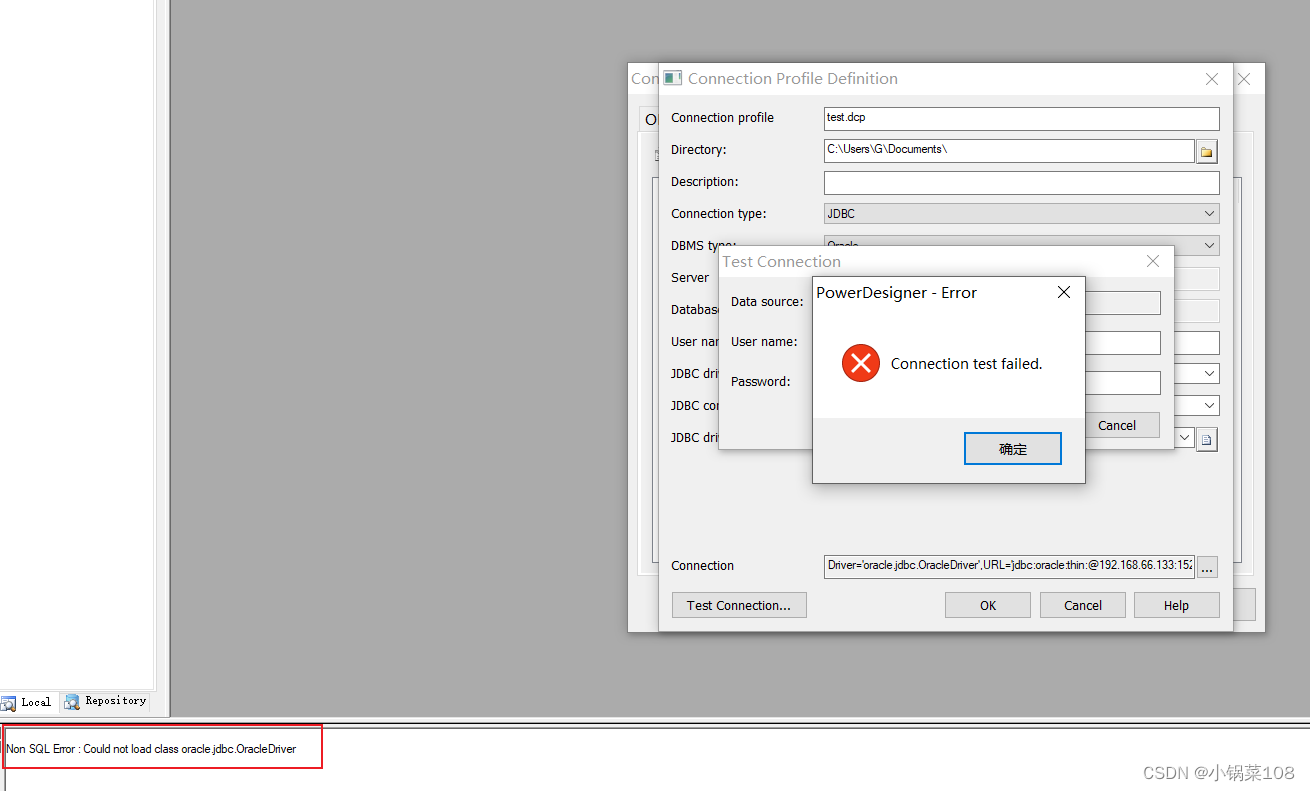Open the folder browser beside the Directory field
The image size is (1310, 791).
click(1206, 151)
